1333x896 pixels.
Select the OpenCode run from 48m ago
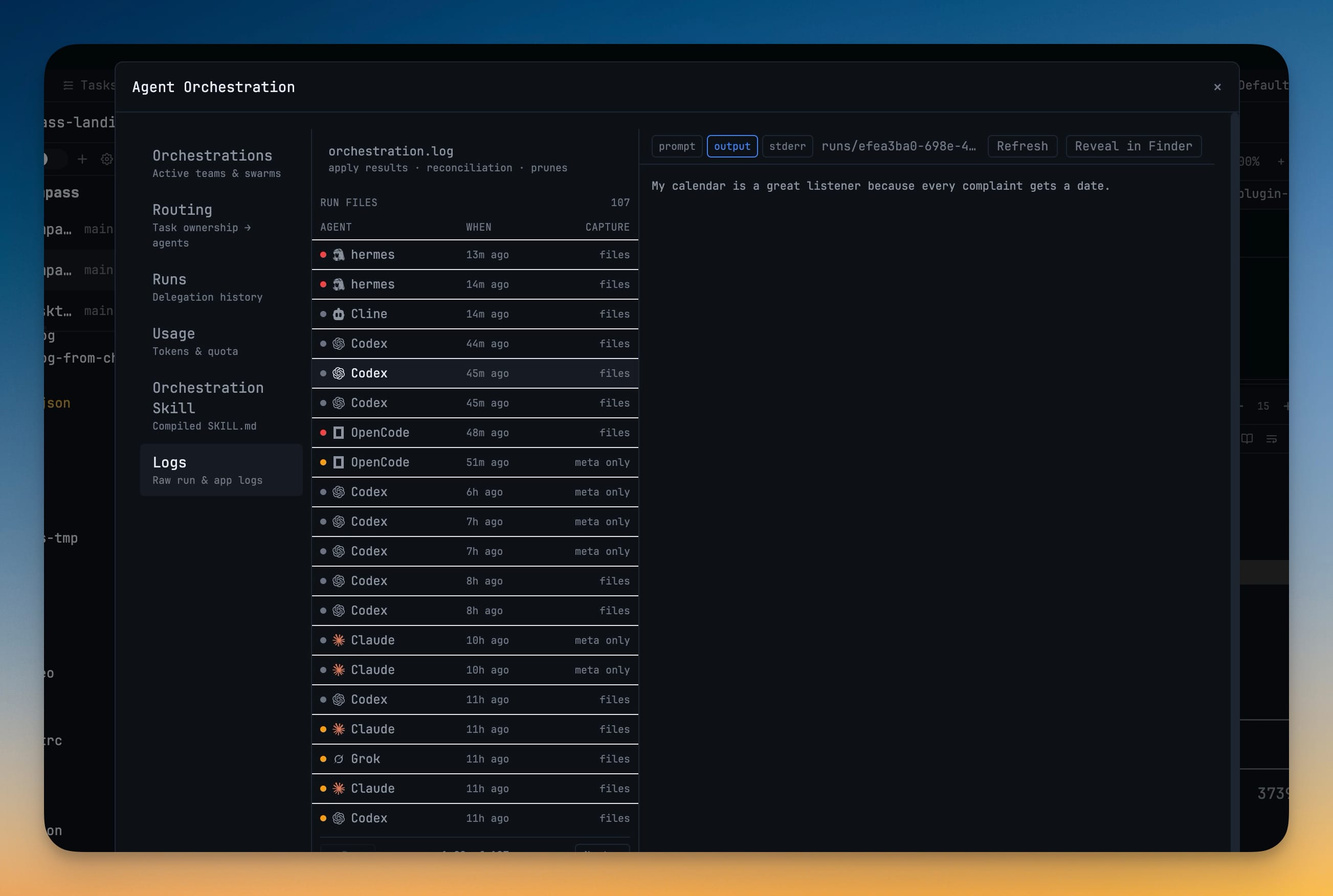coord(475,433)
